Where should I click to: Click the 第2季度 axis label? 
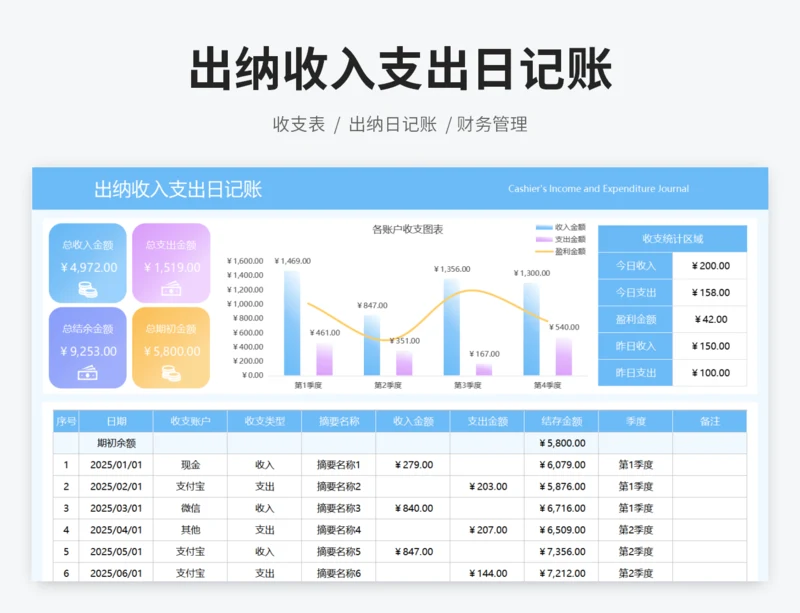coord(388,385)
